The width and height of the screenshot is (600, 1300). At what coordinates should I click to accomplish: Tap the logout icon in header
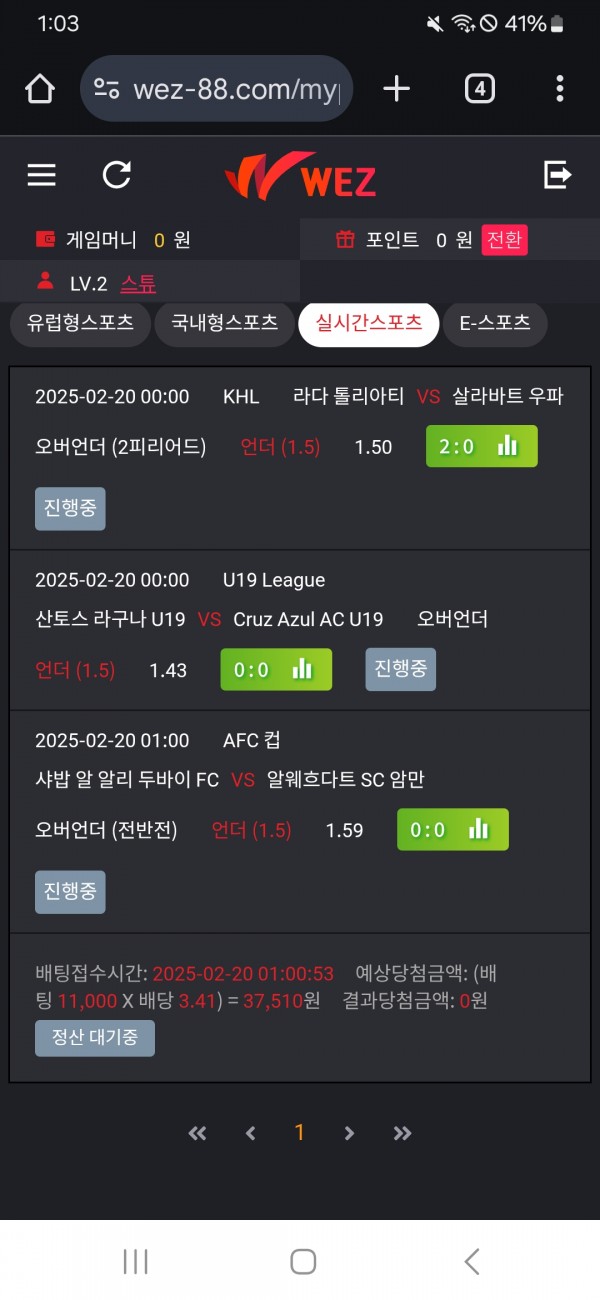557,176
